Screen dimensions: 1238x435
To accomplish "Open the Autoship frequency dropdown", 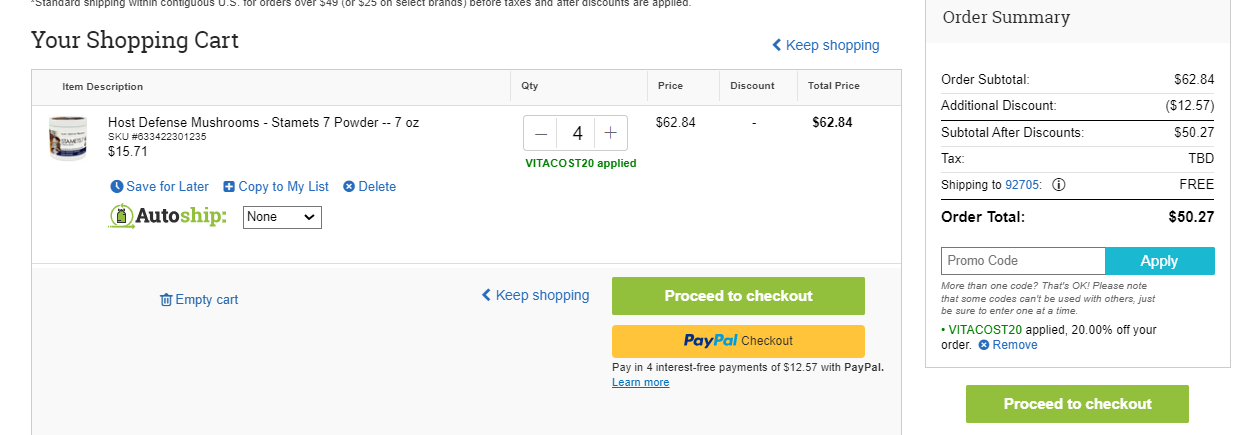I will tap(282, 217).
